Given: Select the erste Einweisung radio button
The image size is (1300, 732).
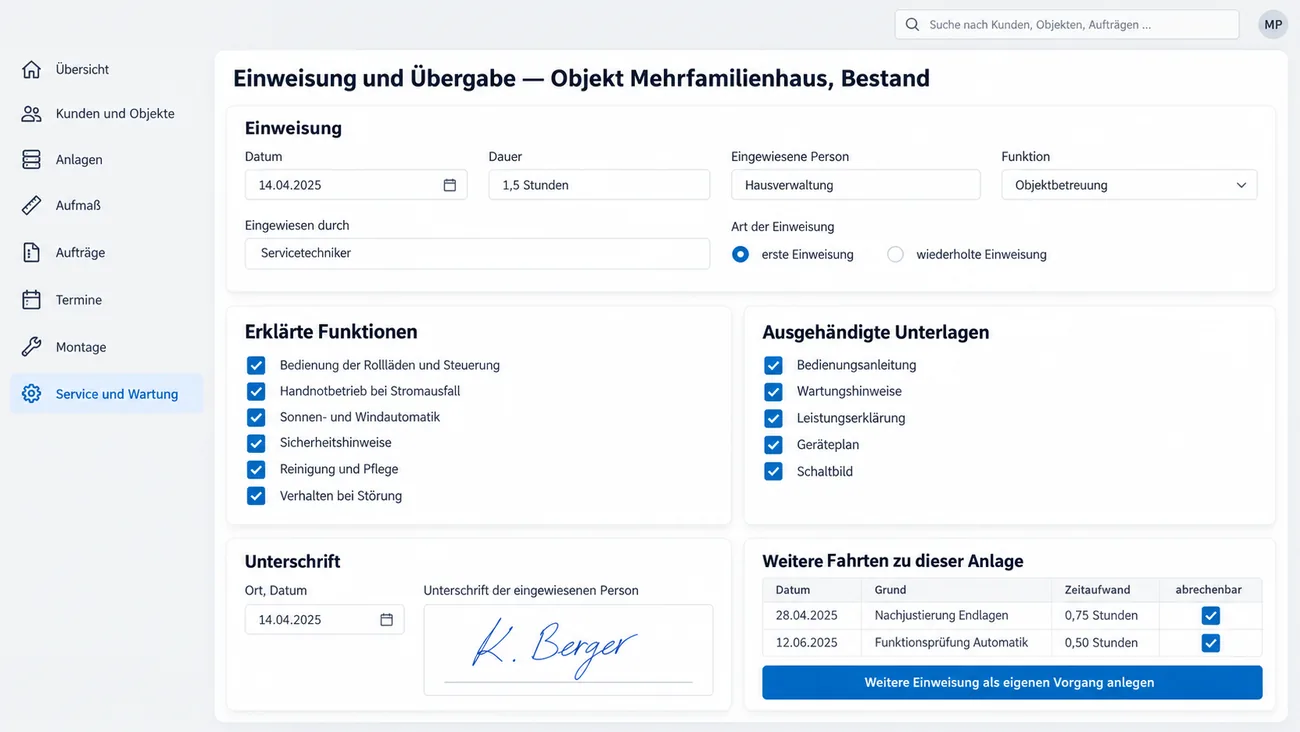Looking at the screenshot, I should pos(740,254).
